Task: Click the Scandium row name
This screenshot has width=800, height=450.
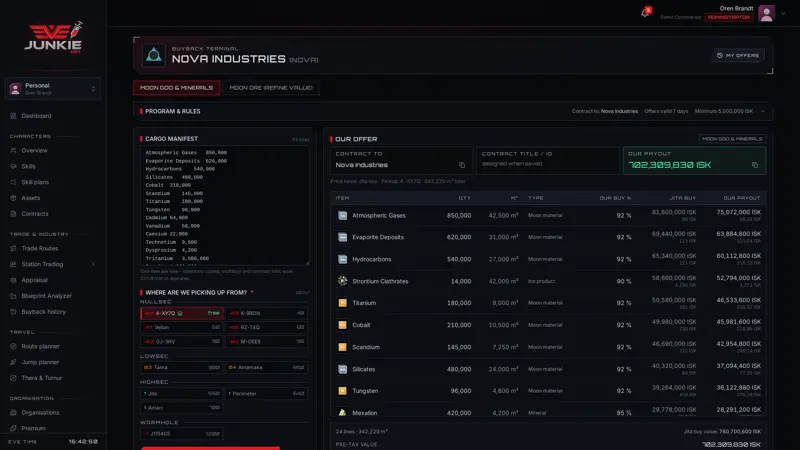Action: coord(366,347)
